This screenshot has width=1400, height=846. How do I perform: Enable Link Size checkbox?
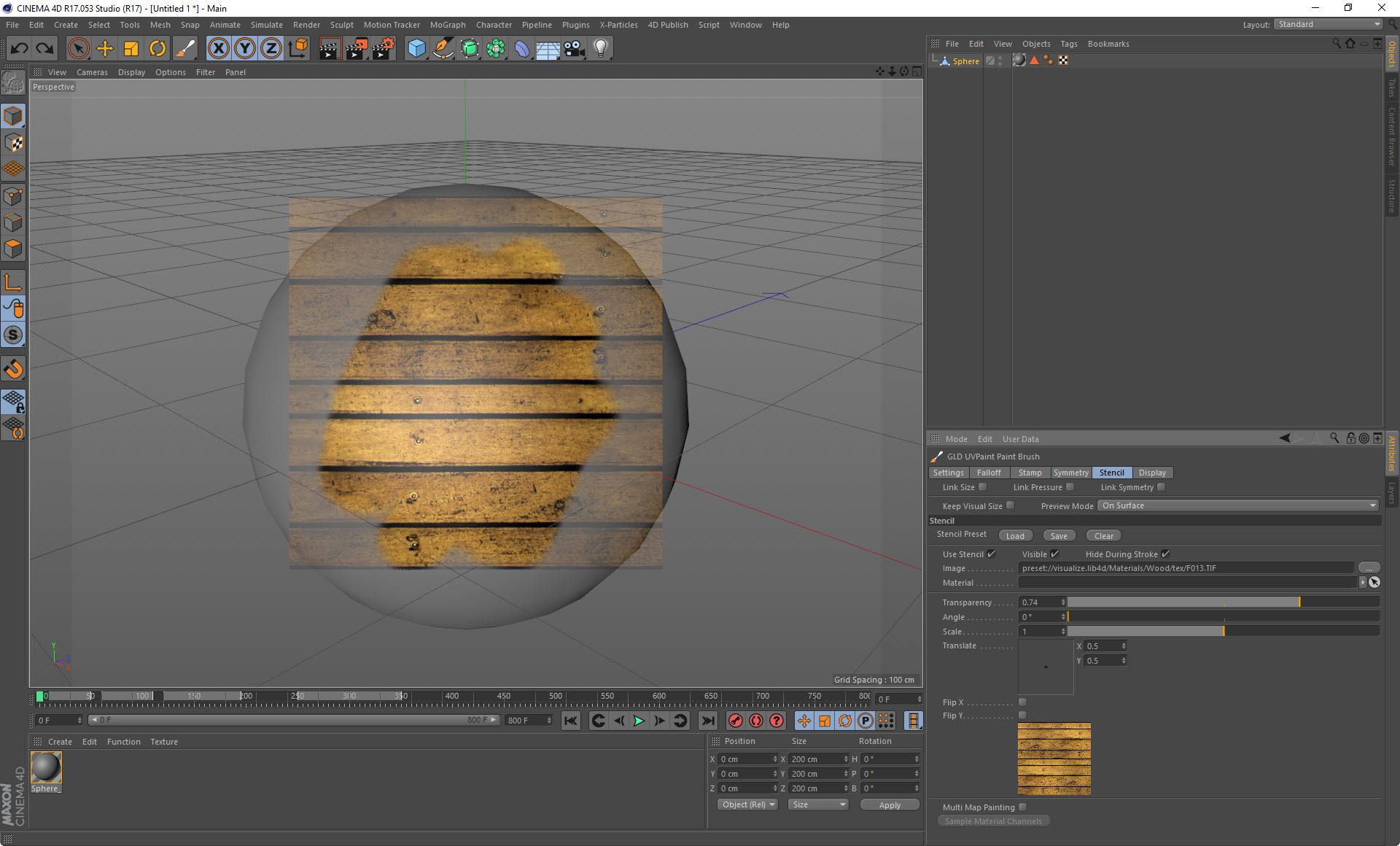982,487
